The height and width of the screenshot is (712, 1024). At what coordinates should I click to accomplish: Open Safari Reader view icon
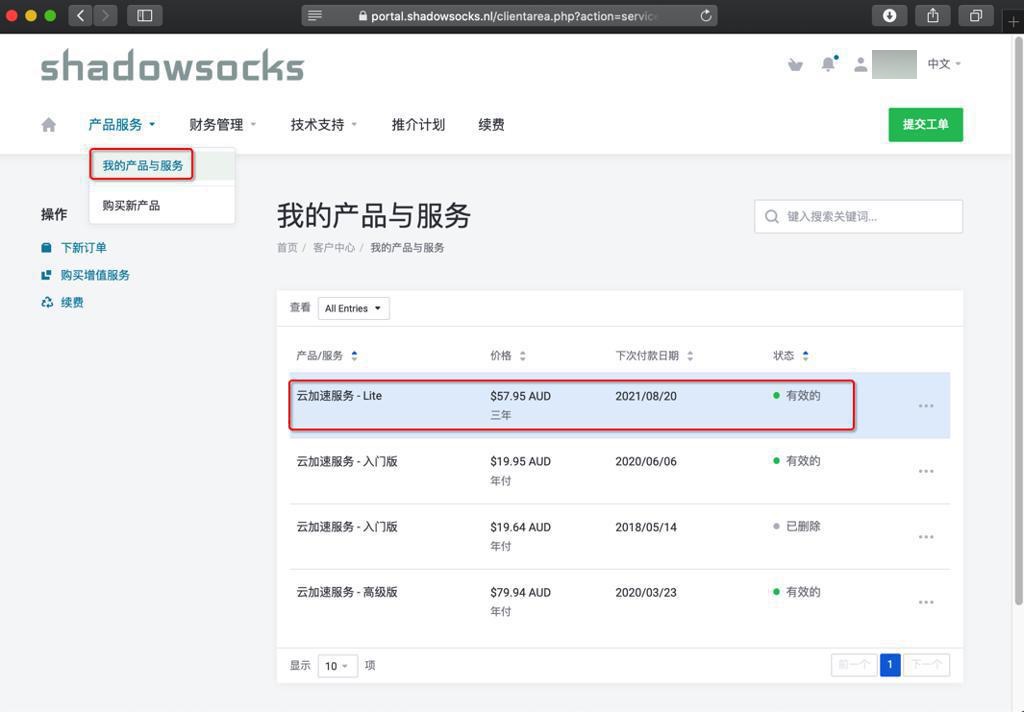315,16
